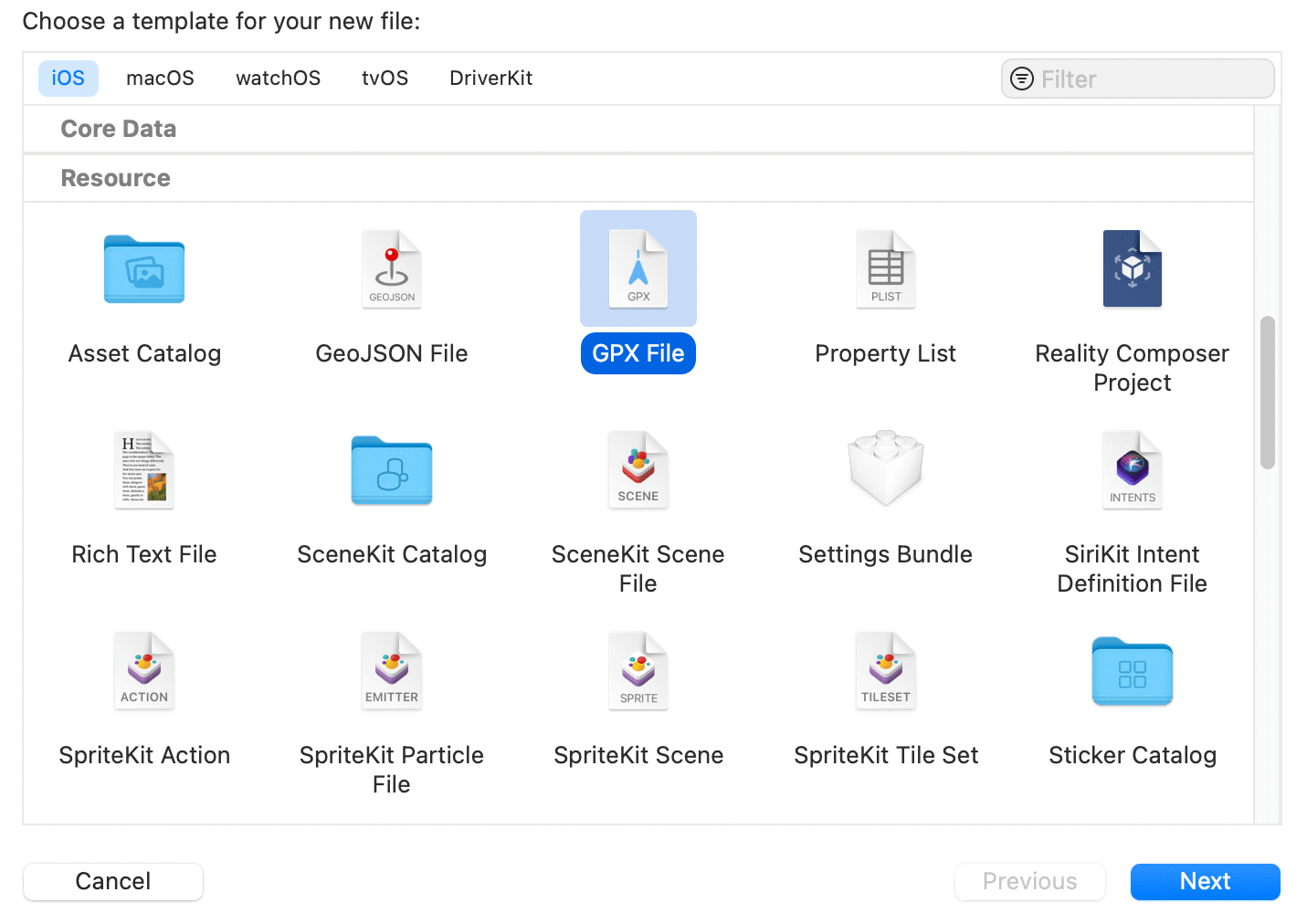Click the GeoJSON File label
Image resolution: width=1307 pixels, height=924 pixels.
click(392, 353)
